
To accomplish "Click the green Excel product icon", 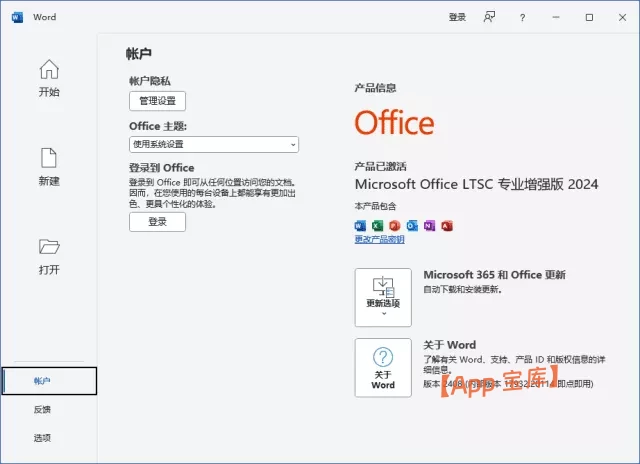I will click(x=378, y=226).
